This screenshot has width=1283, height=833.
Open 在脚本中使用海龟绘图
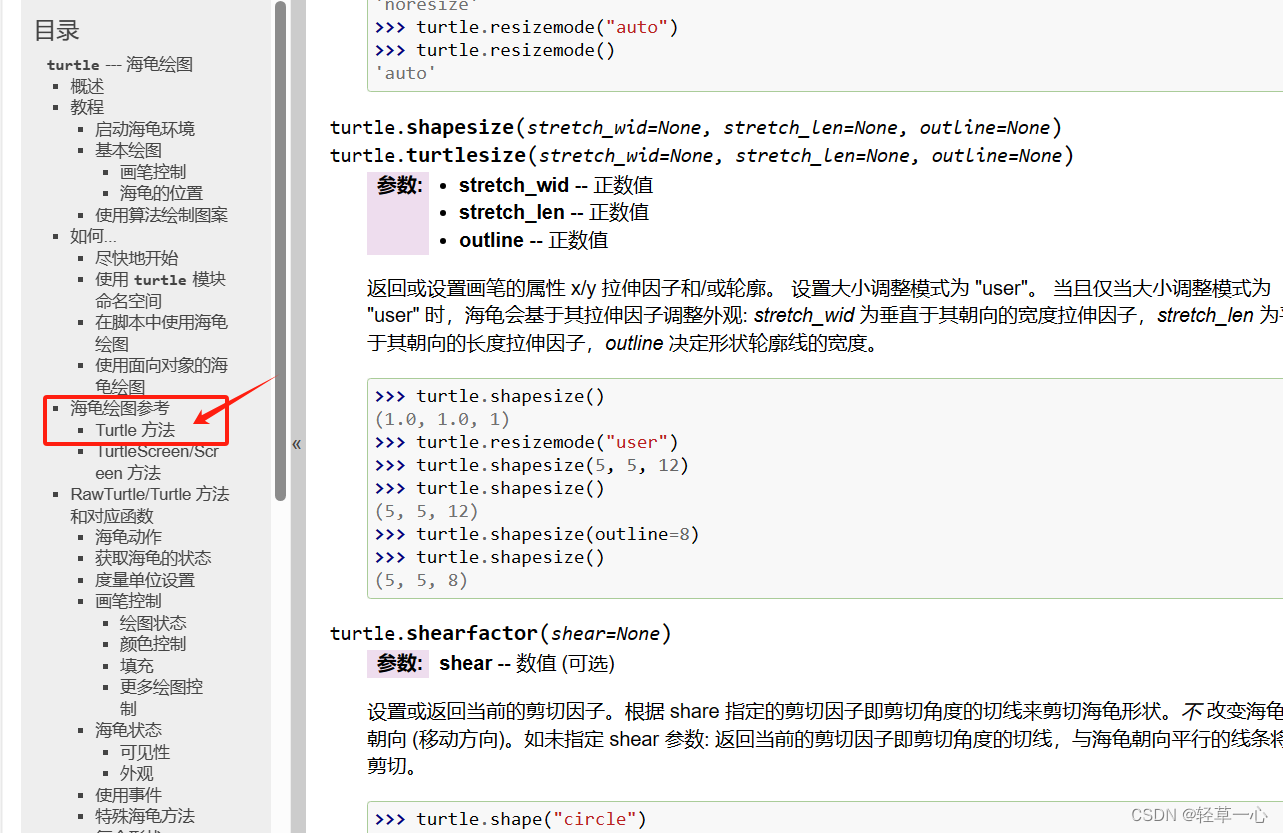161,333
